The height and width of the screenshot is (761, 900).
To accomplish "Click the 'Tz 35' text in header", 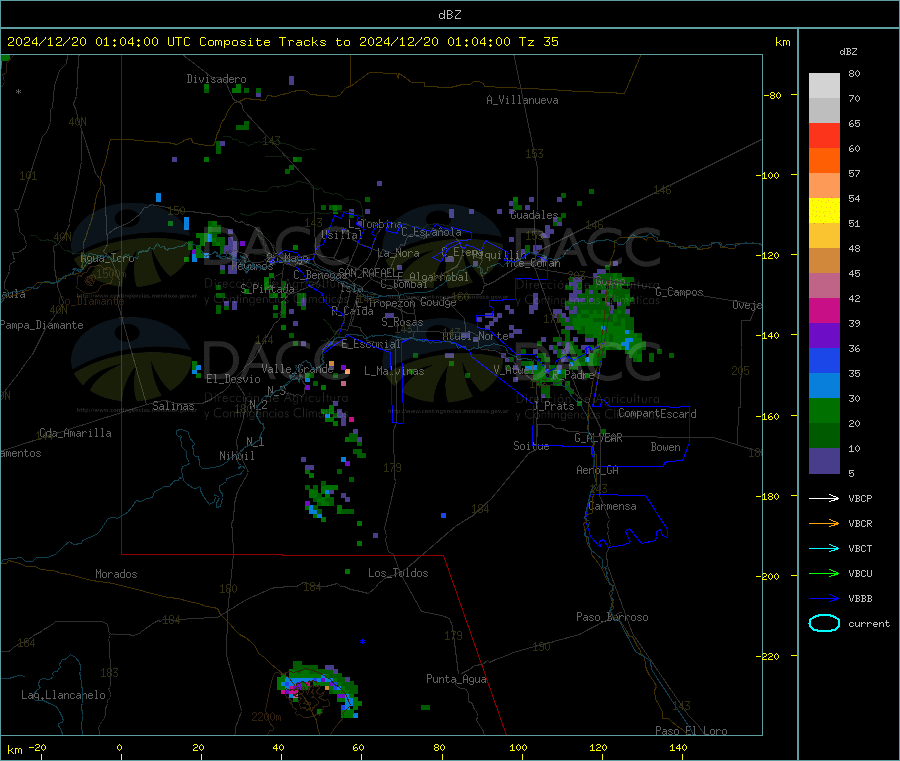I will coord(538,42).
